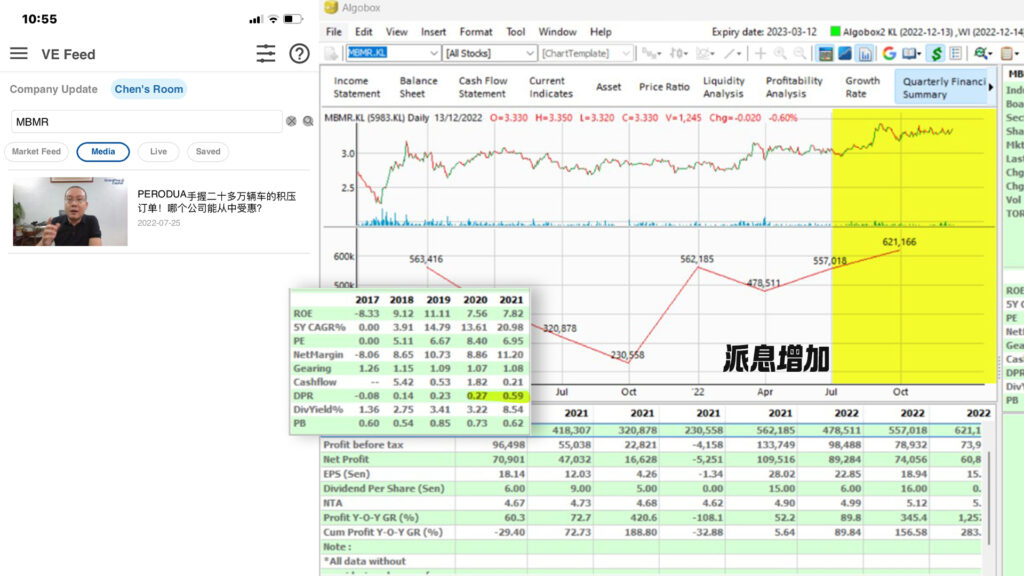The width and height of the screenshot is (1024, 576).
Task: Switch to Asset tab
Action: tap(609, 87)
